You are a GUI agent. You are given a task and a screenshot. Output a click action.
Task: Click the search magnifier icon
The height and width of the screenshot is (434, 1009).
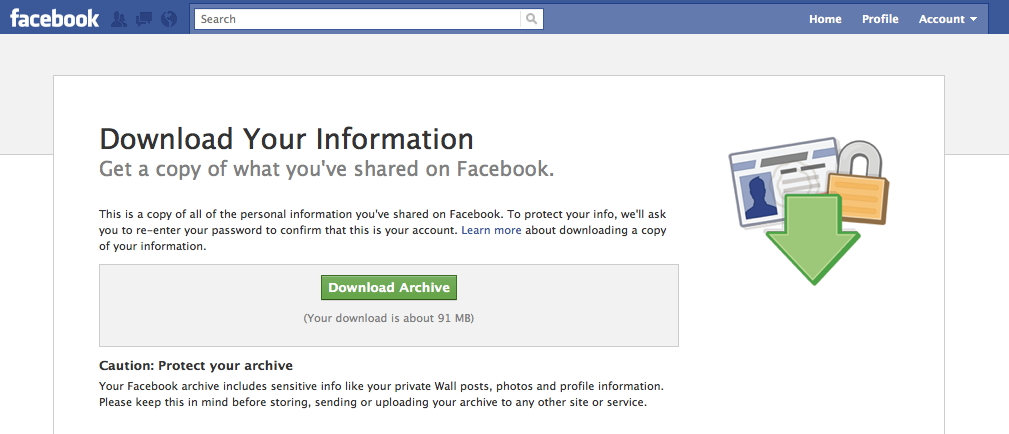(532, 19)
